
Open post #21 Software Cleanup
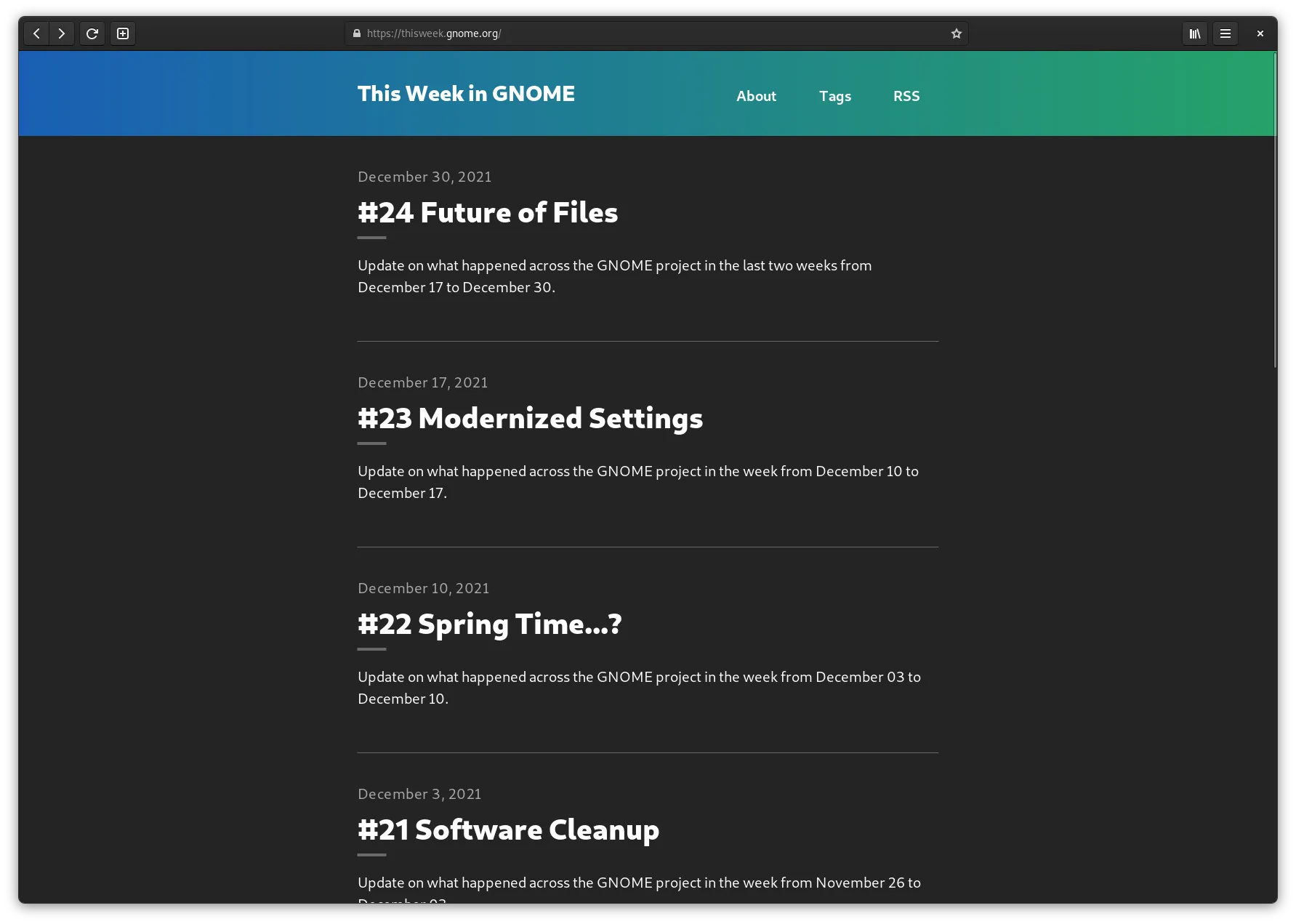(x=508, y=830)
